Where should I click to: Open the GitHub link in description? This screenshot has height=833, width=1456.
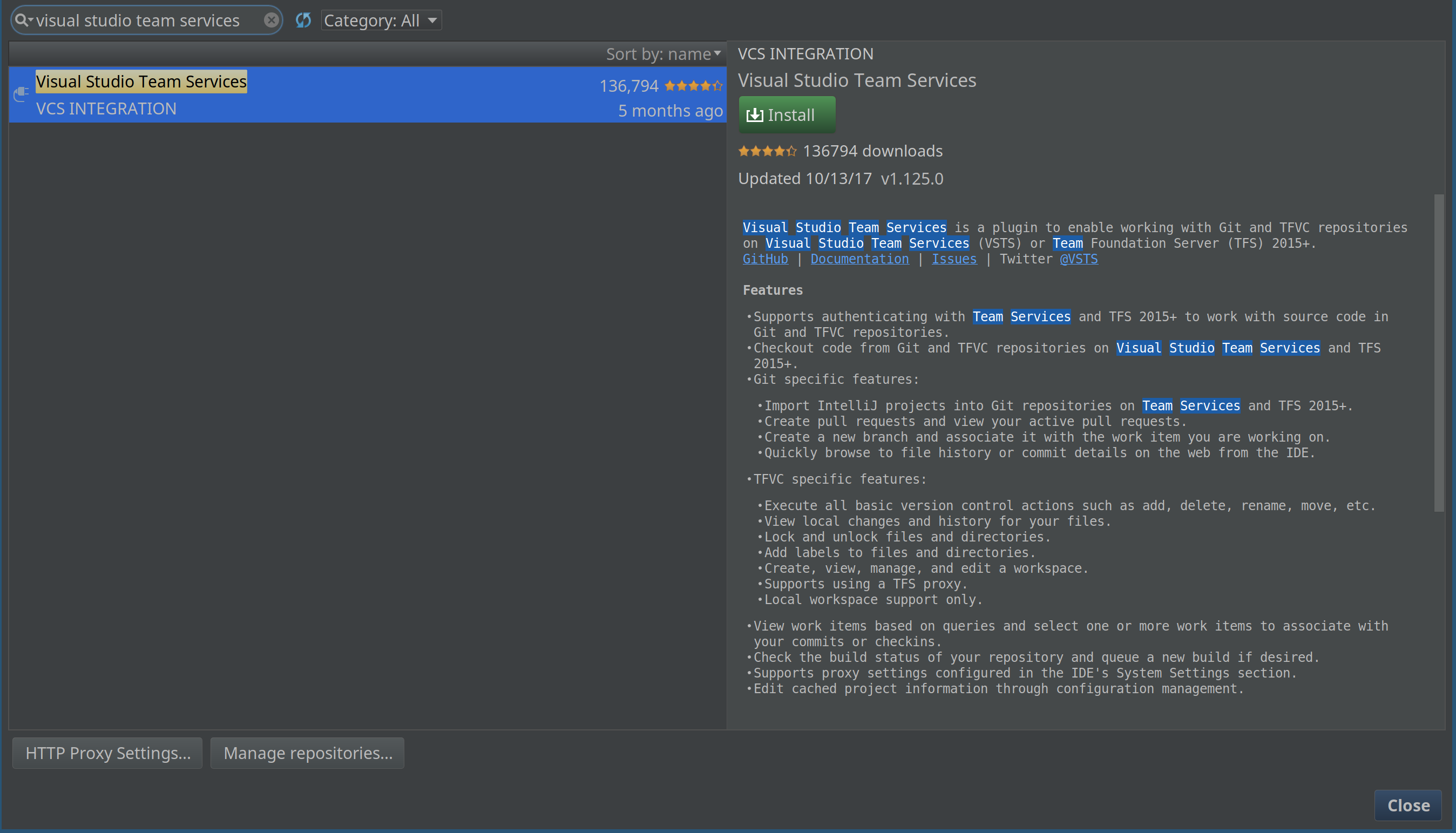point(765,259)
